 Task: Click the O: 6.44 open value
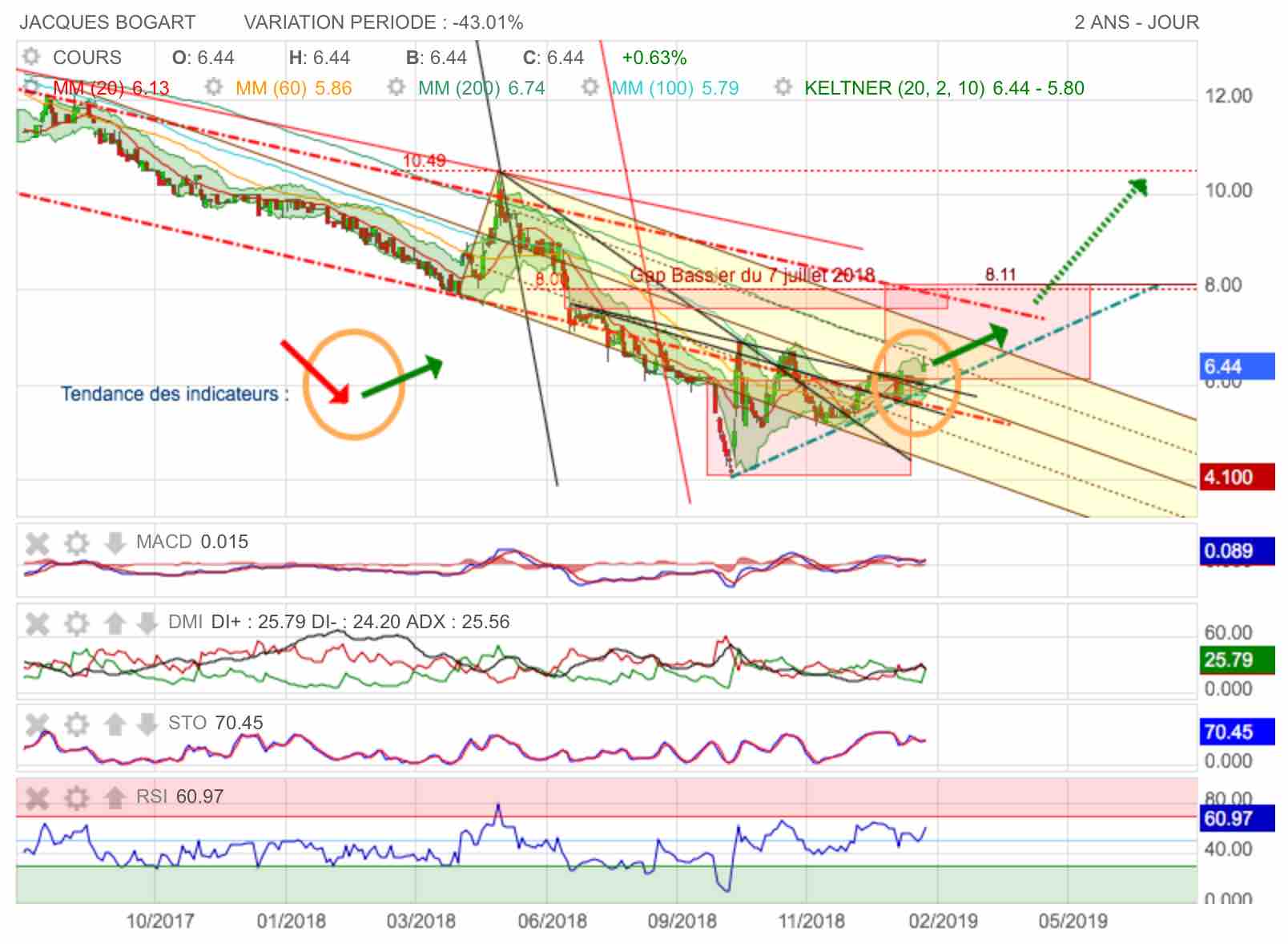click(203, 58)
